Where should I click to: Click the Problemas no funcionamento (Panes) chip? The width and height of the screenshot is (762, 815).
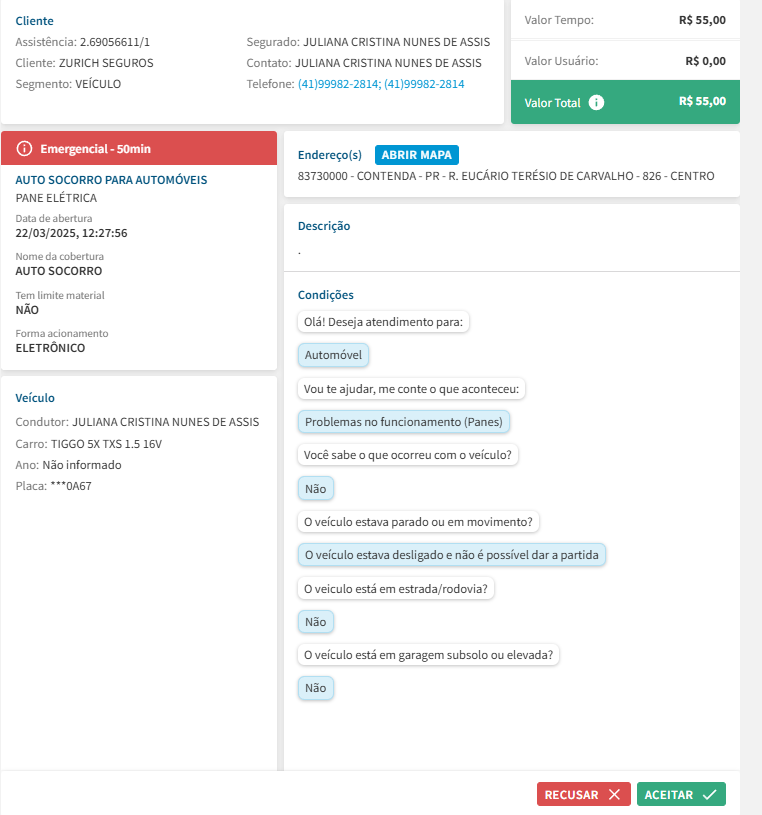(404, 422)
